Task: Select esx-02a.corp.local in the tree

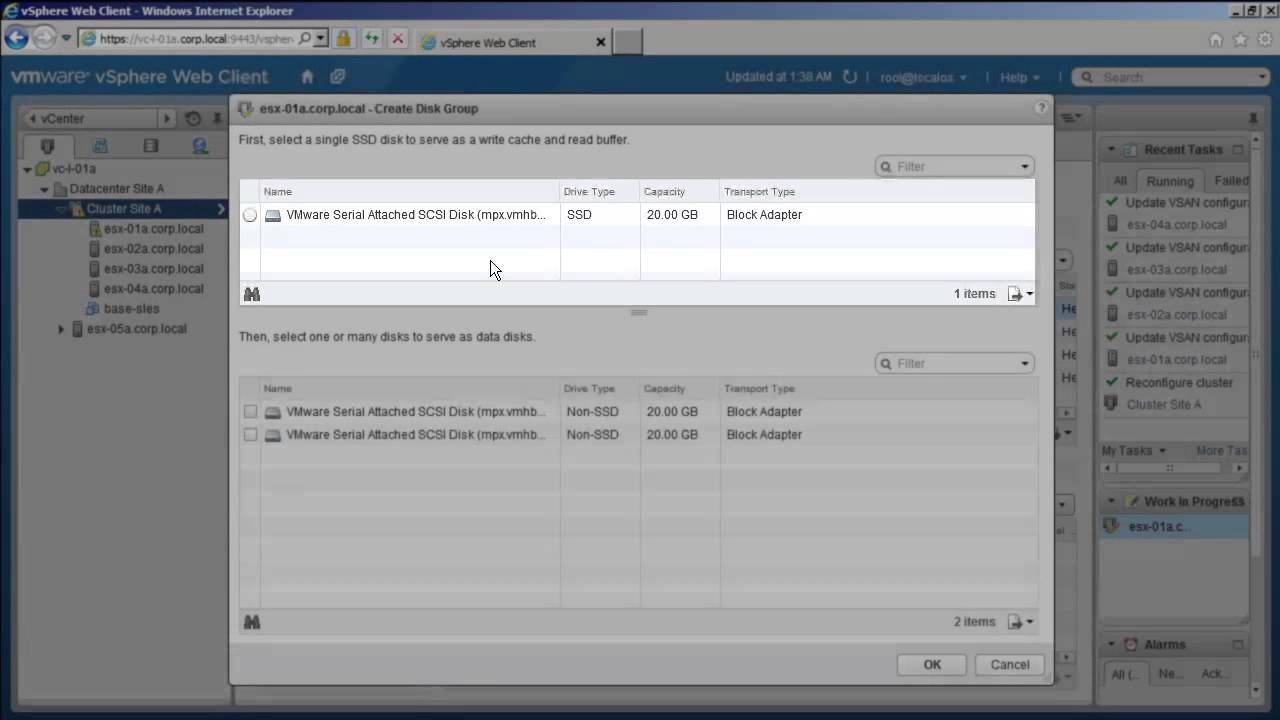Action: (x=153, y=249)
